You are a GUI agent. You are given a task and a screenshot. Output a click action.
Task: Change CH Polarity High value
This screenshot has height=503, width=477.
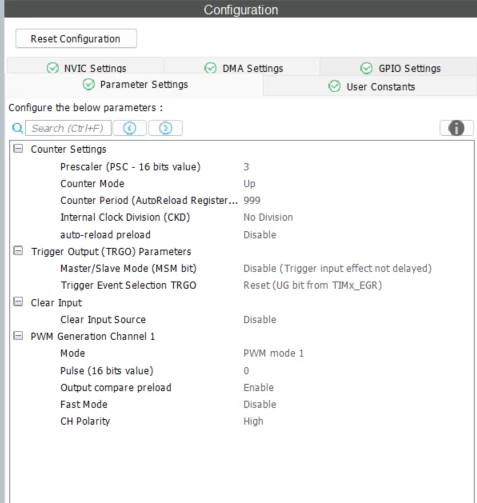click(253, 421)
